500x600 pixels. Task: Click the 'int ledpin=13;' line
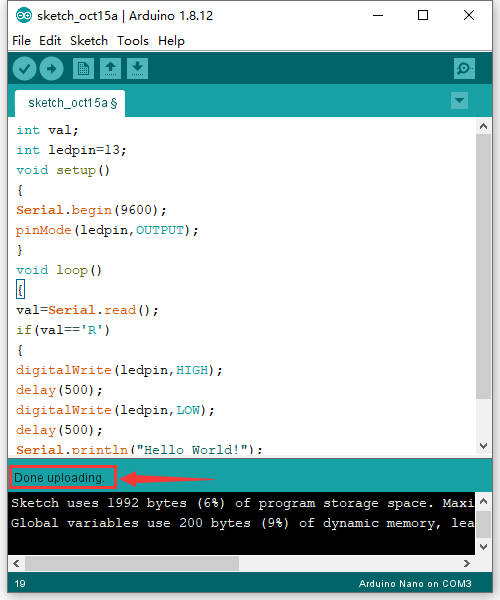[71, 150]
